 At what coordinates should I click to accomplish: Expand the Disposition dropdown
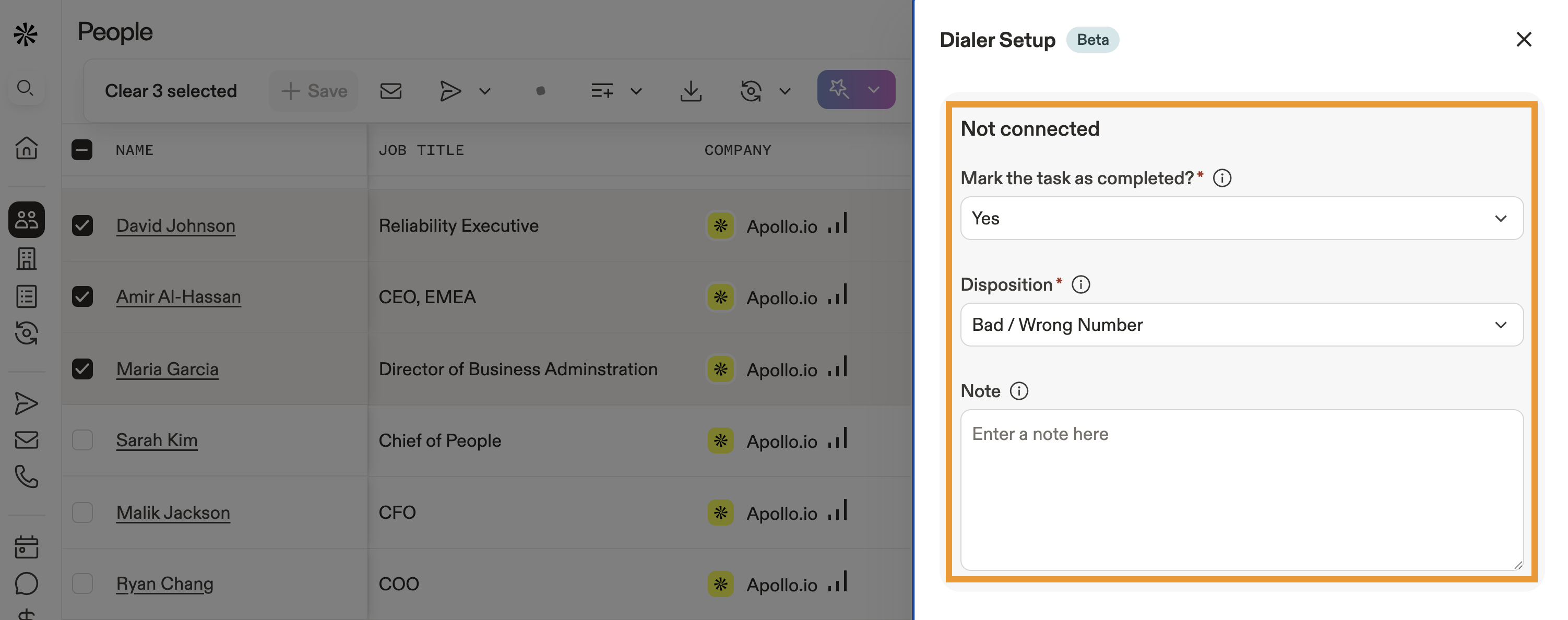[1241, 324]
